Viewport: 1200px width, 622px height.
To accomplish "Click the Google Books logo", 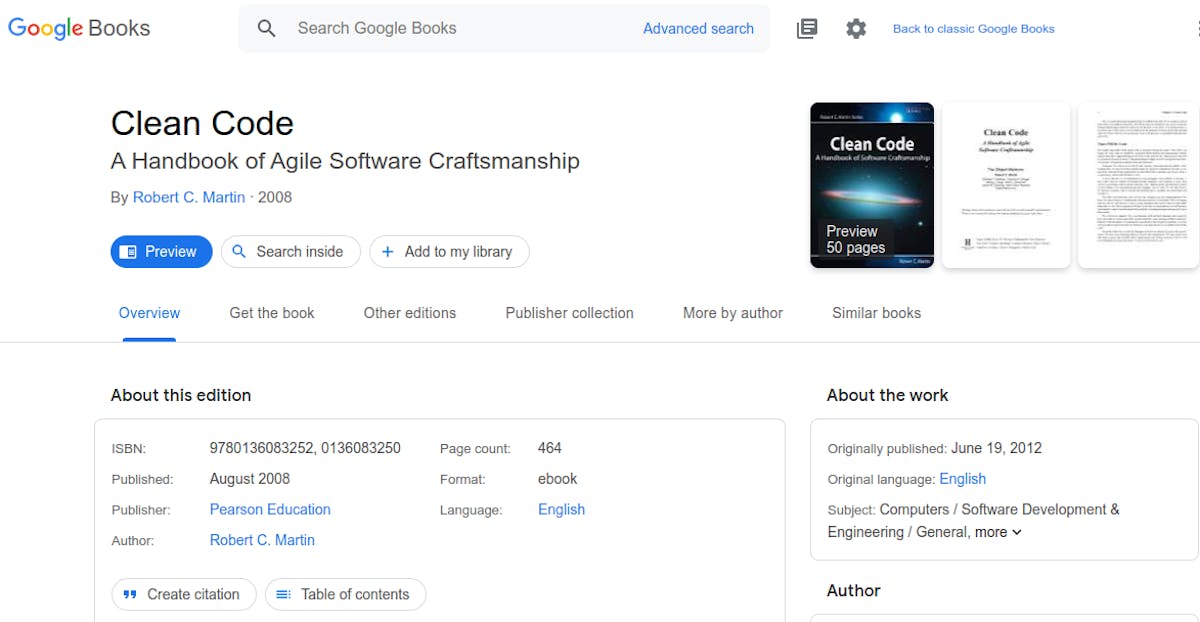I will pyautogui.click(x=79, y=28).
